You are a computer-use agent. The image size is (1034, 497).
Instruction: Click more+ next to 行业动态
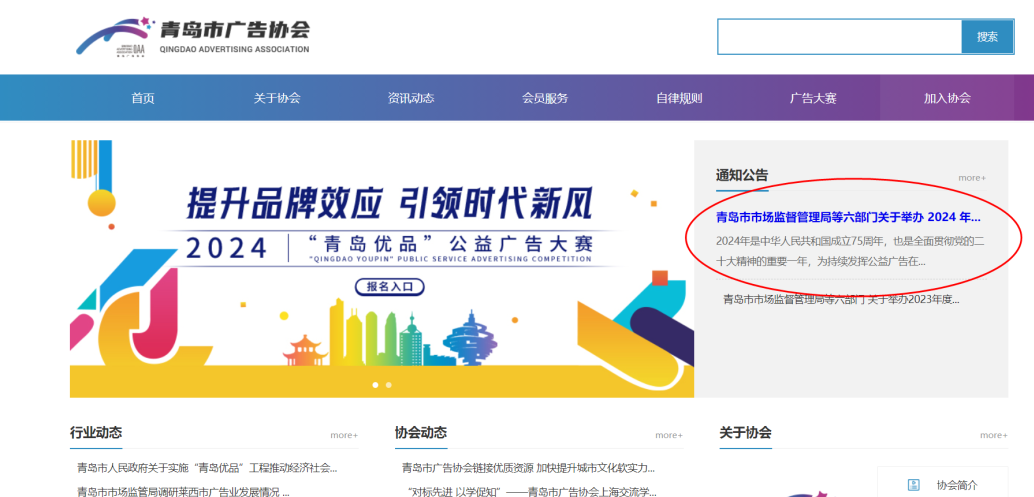pyautogui.click(x=344, y=435)
